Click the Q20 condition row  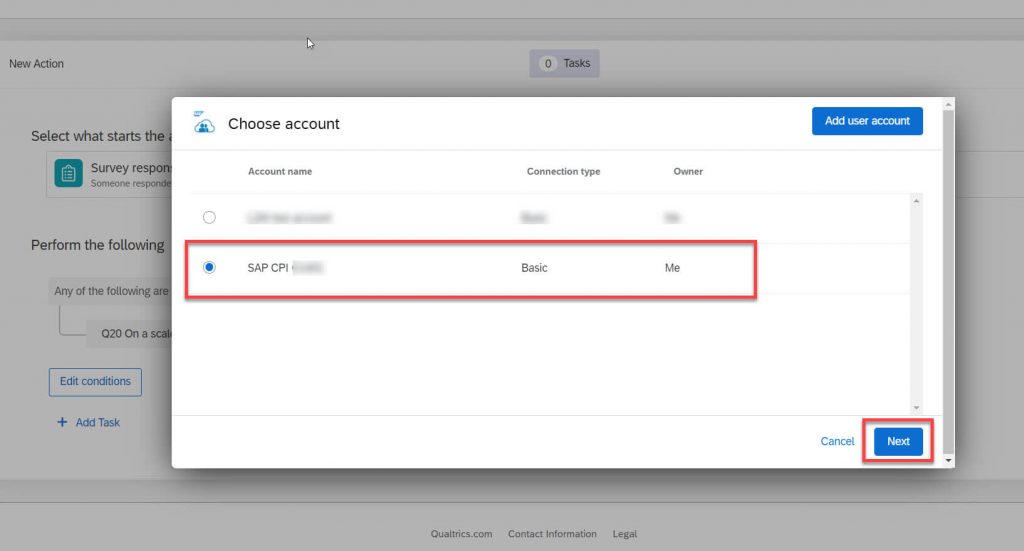(x=129, y=334)
